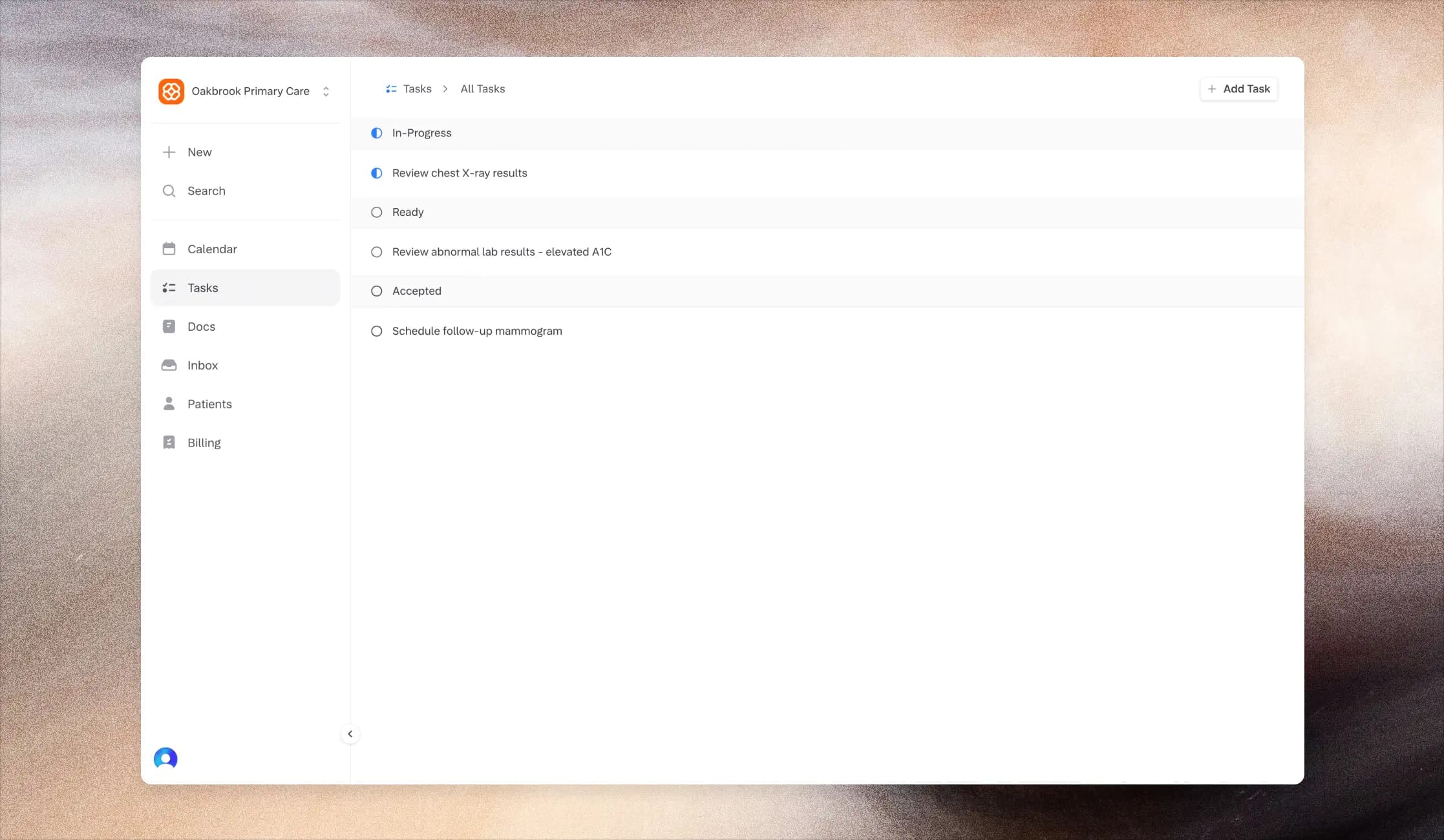Toggle completion circle on 'Schedule follow-up mammogram'
Screen dimensions: 1444x840
click(x=377, y=331)
